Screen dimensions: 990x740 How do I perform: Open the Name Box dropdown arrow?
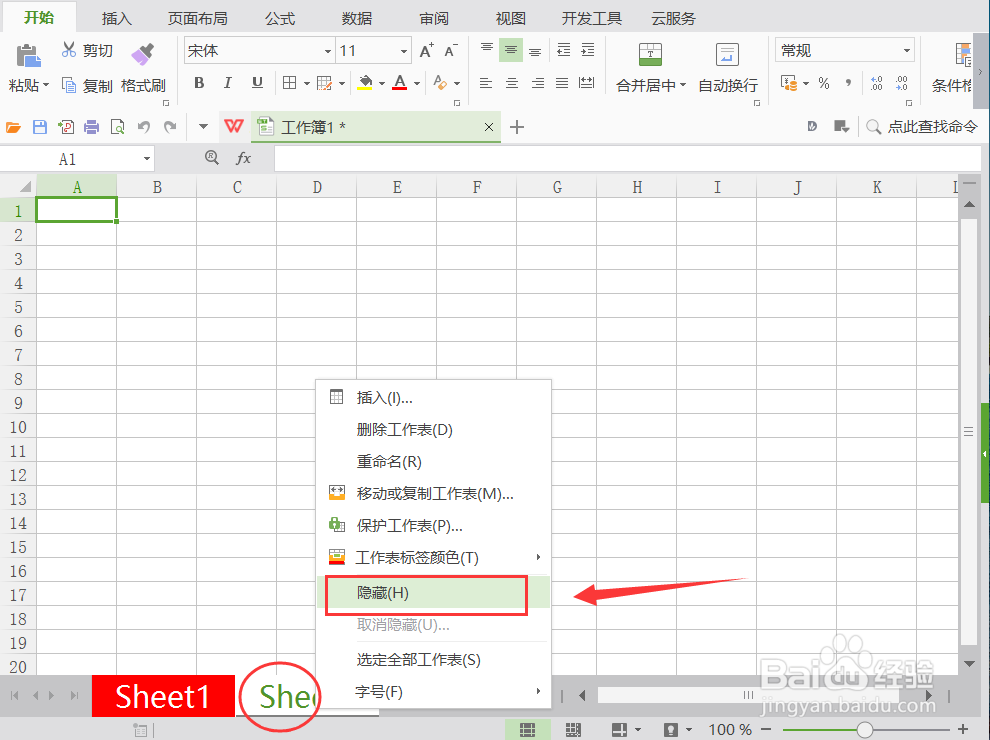146,158
